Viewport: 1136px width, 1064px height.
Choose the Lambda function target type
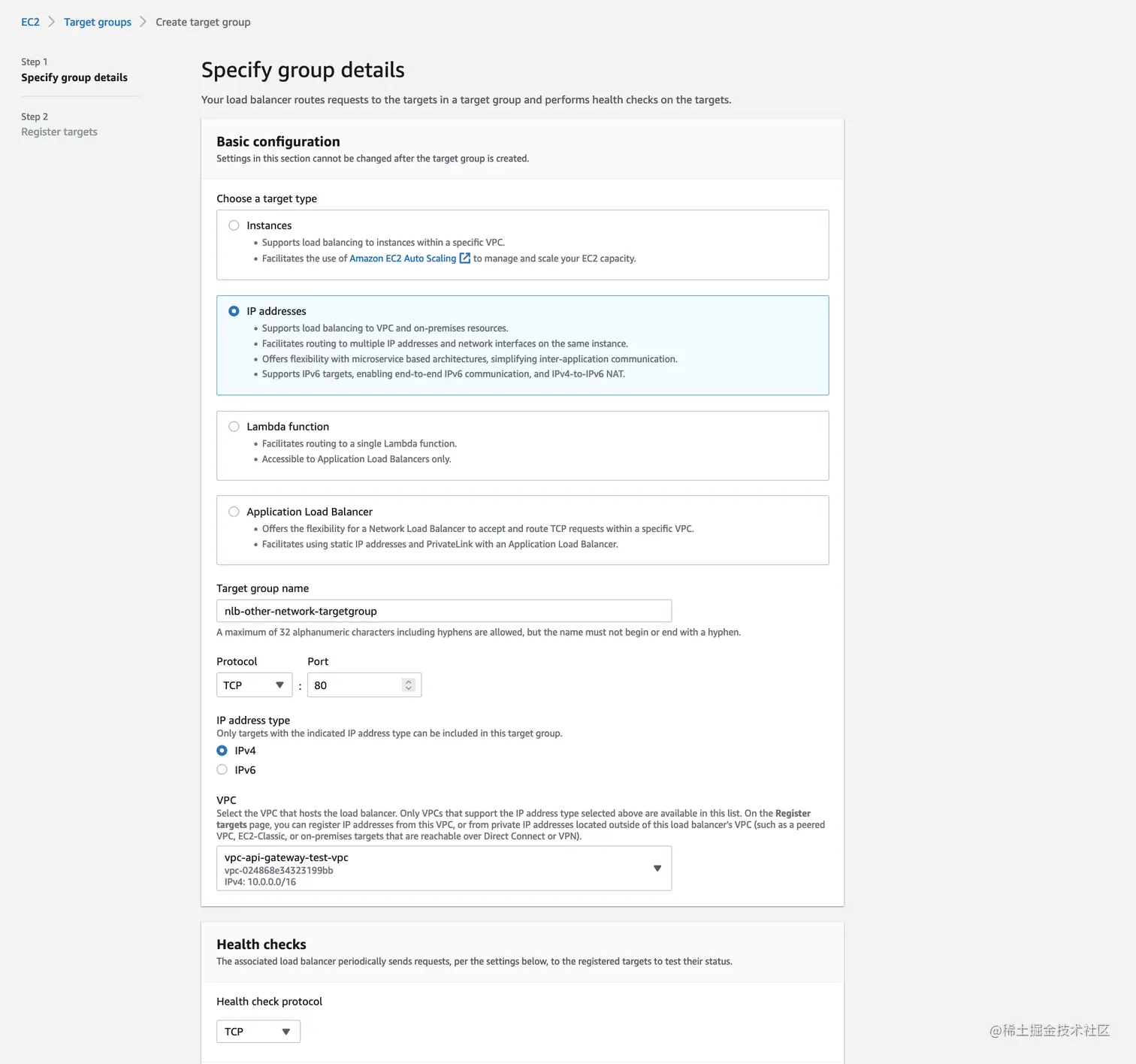tap(234, 427)
